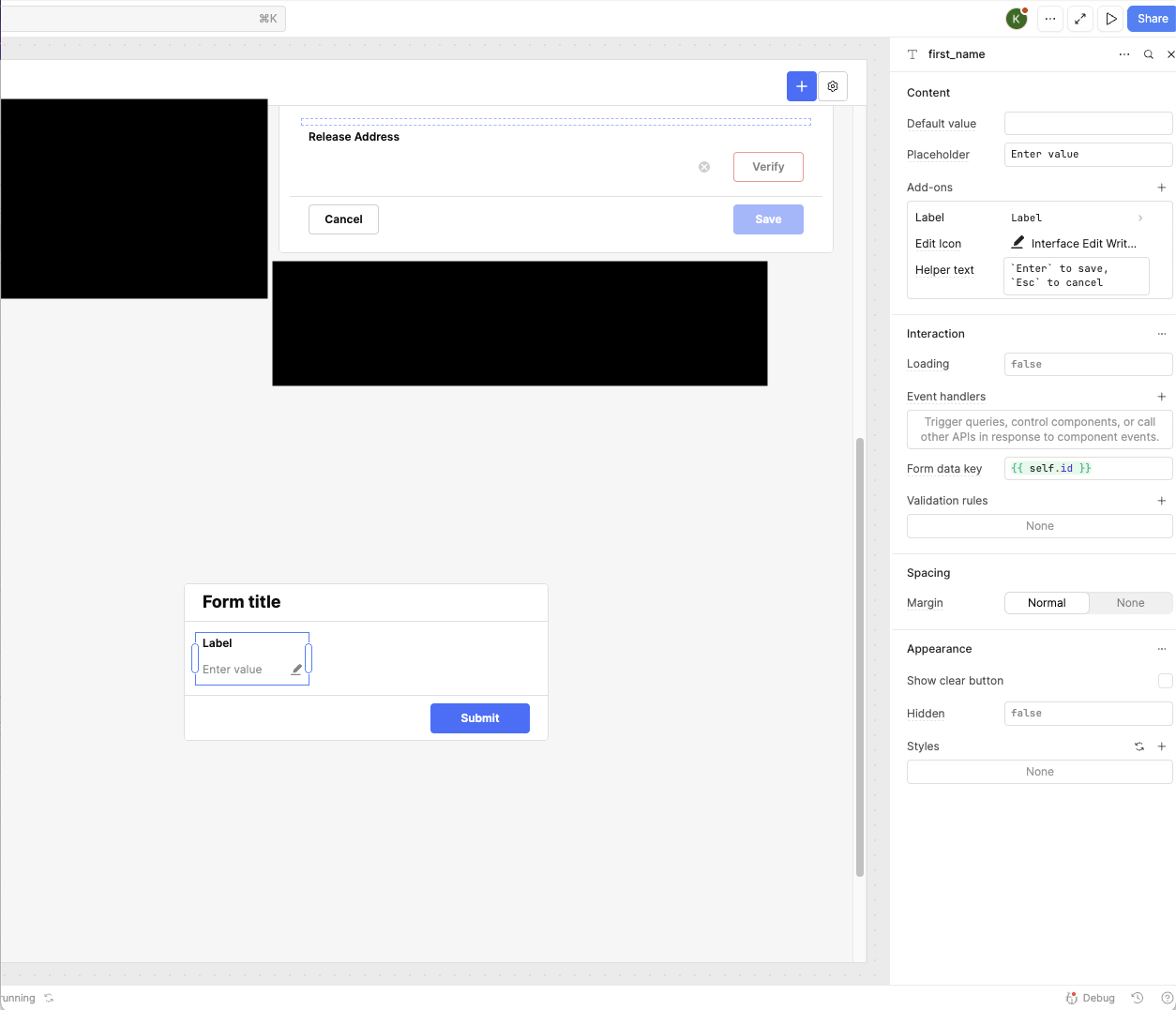The height and width of the screenshot is (1010, 1176).
Task: Click the blue plus add component button
Action: point(801,86)
